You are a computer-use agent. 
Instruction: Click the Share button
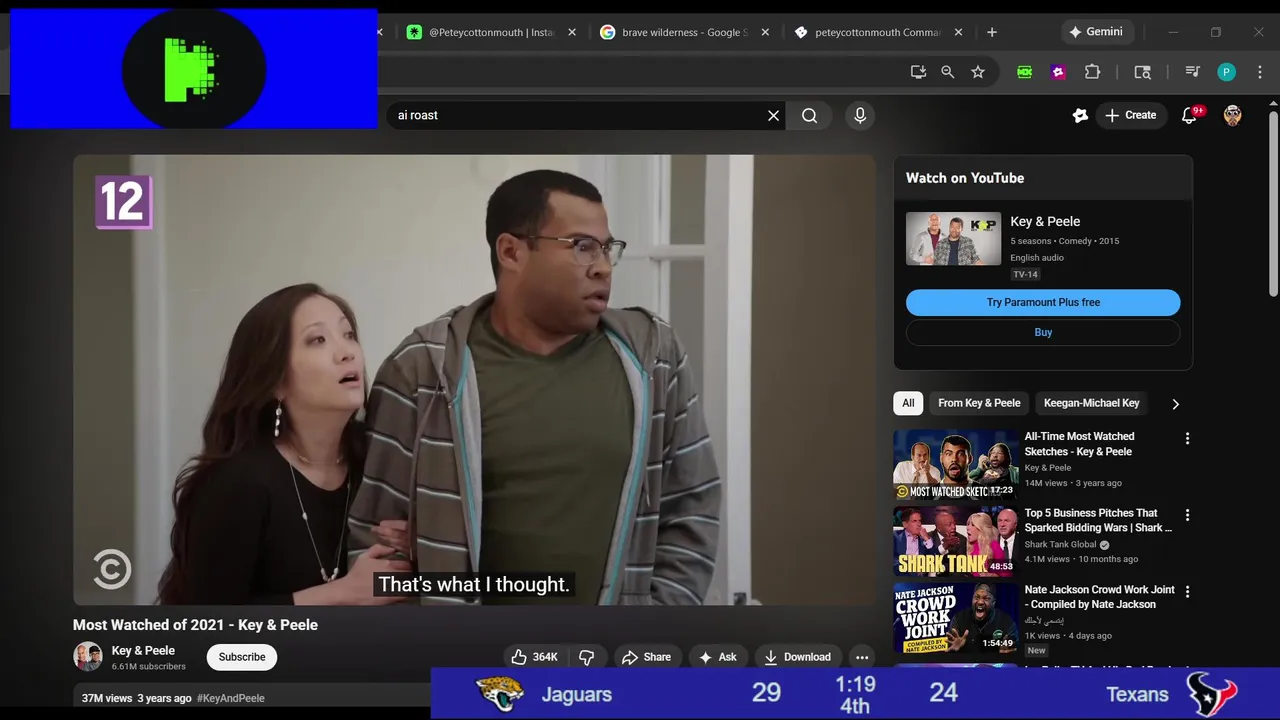646,657
